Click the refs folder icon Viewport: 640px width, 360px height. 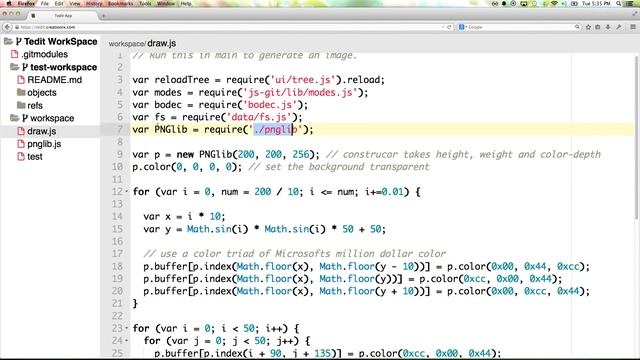(21, 105)
